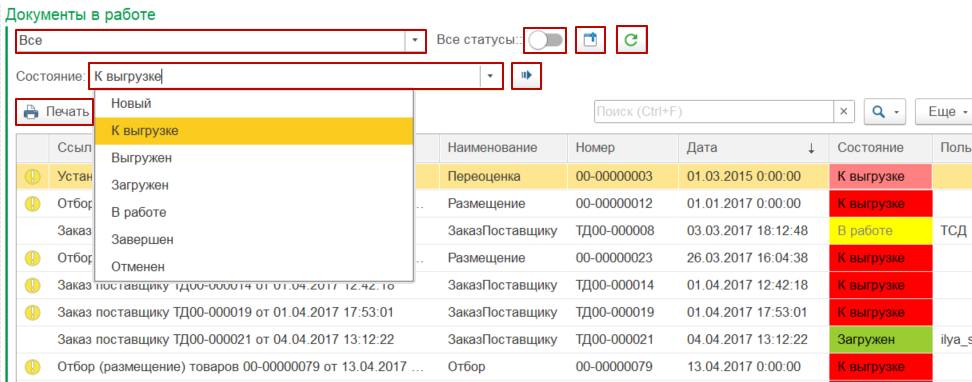Click the ЗаказПоставщику cell in row ТД00-000014
Image resolution: width=972 pixels, height=382 pixels.
tap(503, 285)
